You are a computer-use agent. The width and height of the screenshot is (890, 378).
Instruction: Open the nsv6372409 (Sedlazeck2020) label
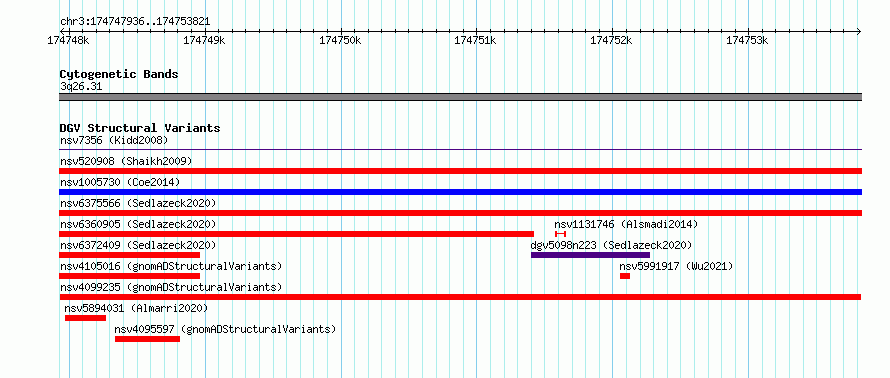pyautogui.click(x=138, y=245)
